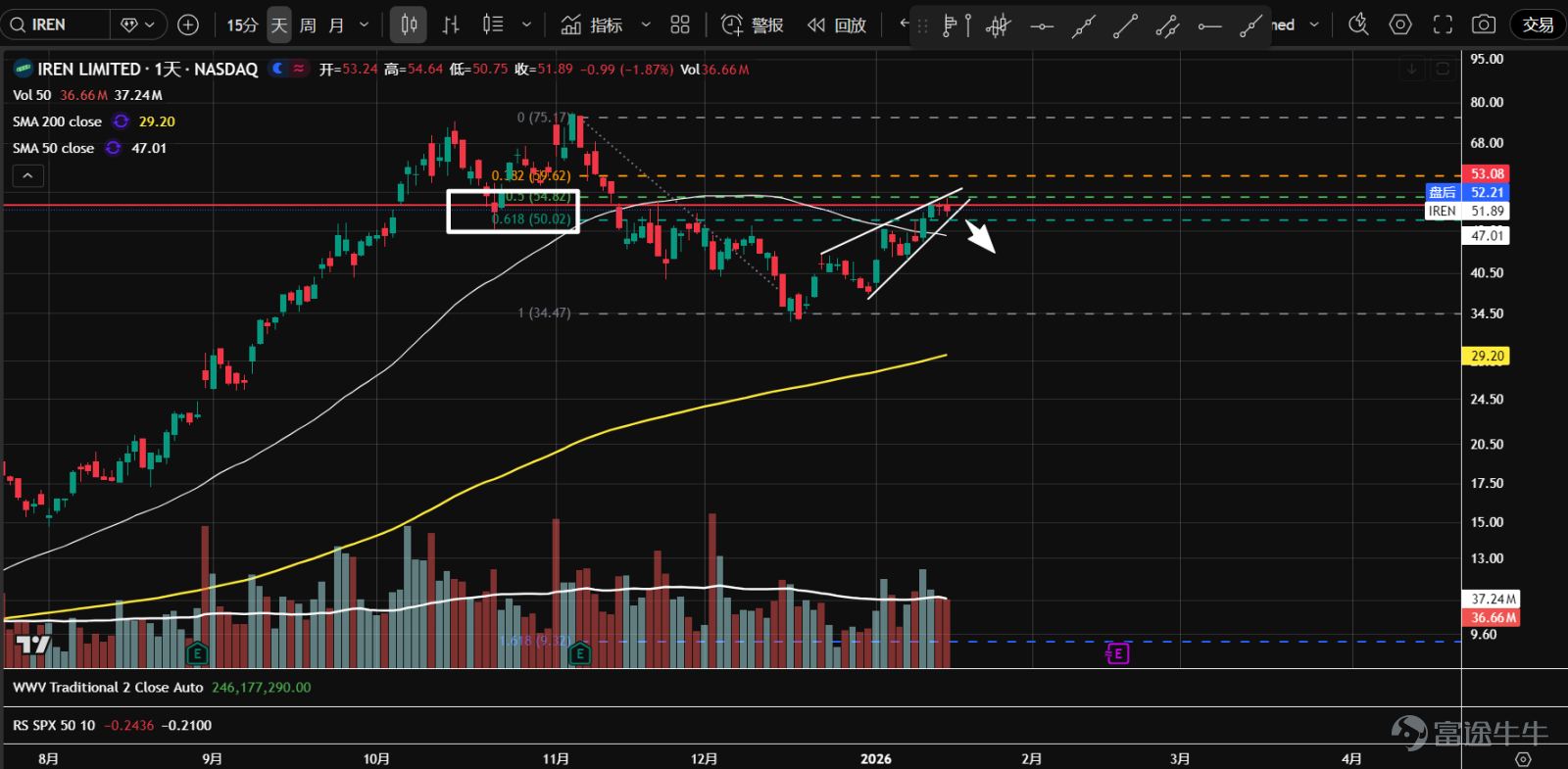The width and height of the screenshot is (1568, 769).
Task: Click the red 36.66M volume label
Action: coord(1492,617)
